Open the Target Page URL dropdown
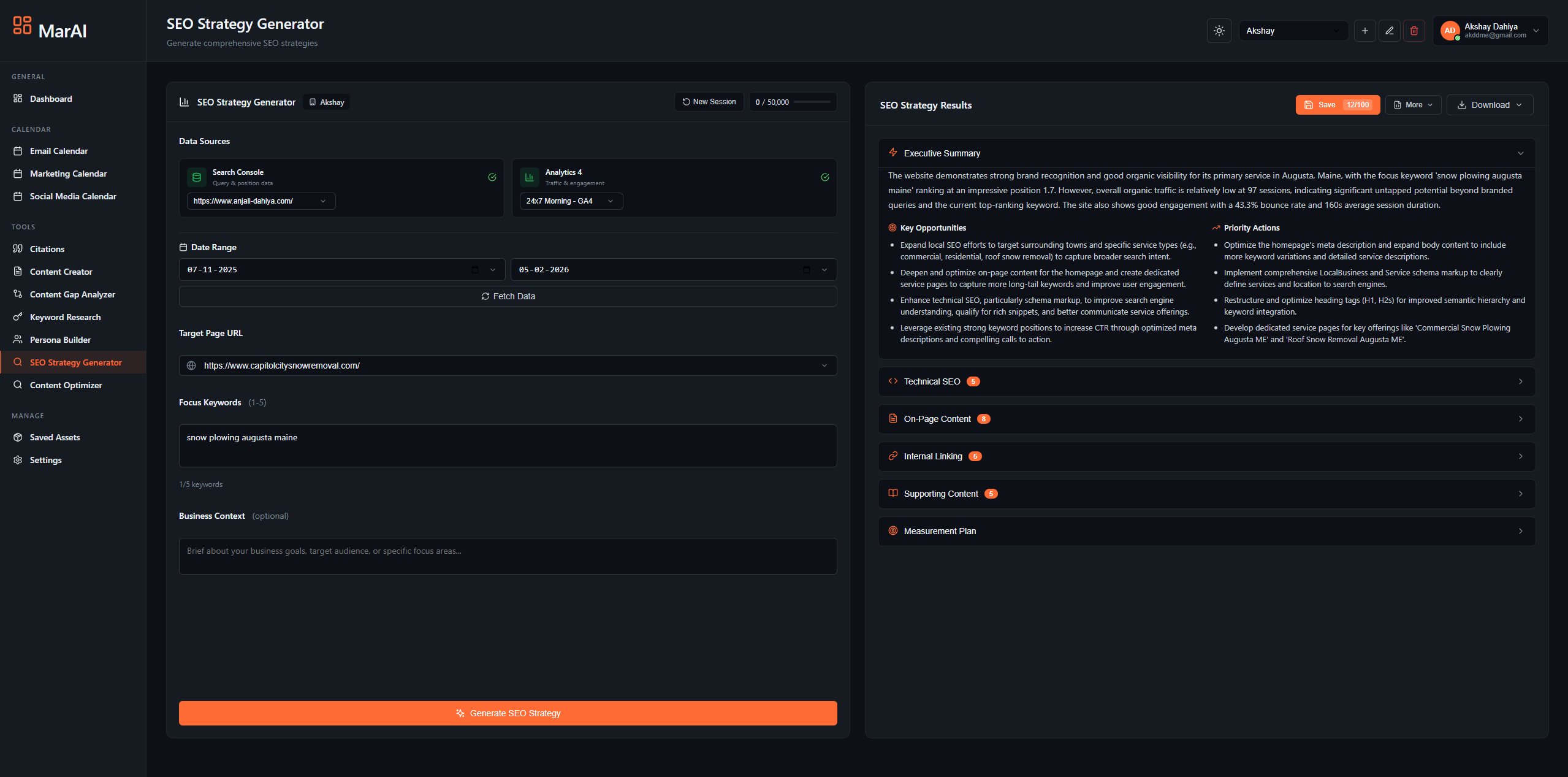Viewport: 1568px width, 777px height. pos(824,366)
